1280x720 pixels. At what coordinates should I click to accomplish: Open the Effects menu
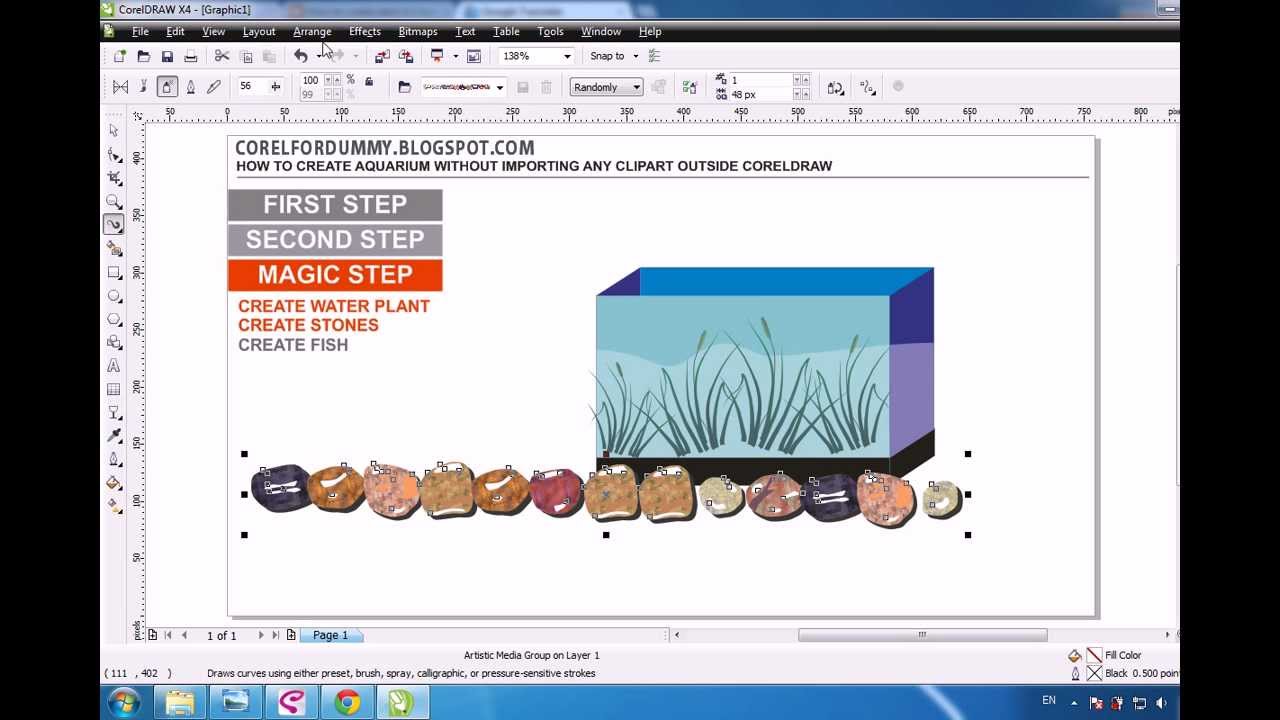365,31
